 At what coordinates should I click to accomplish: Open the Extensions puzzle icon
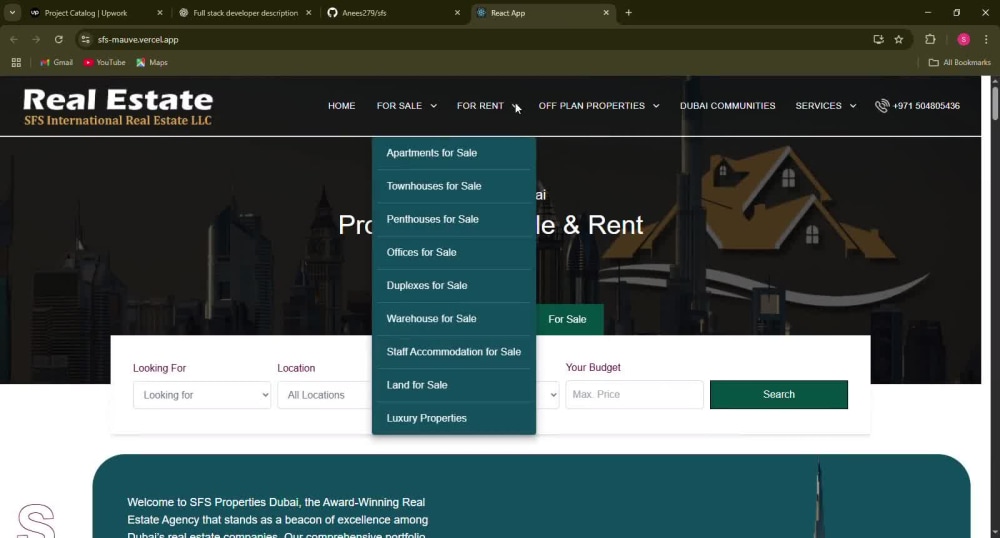click(930, 40)
